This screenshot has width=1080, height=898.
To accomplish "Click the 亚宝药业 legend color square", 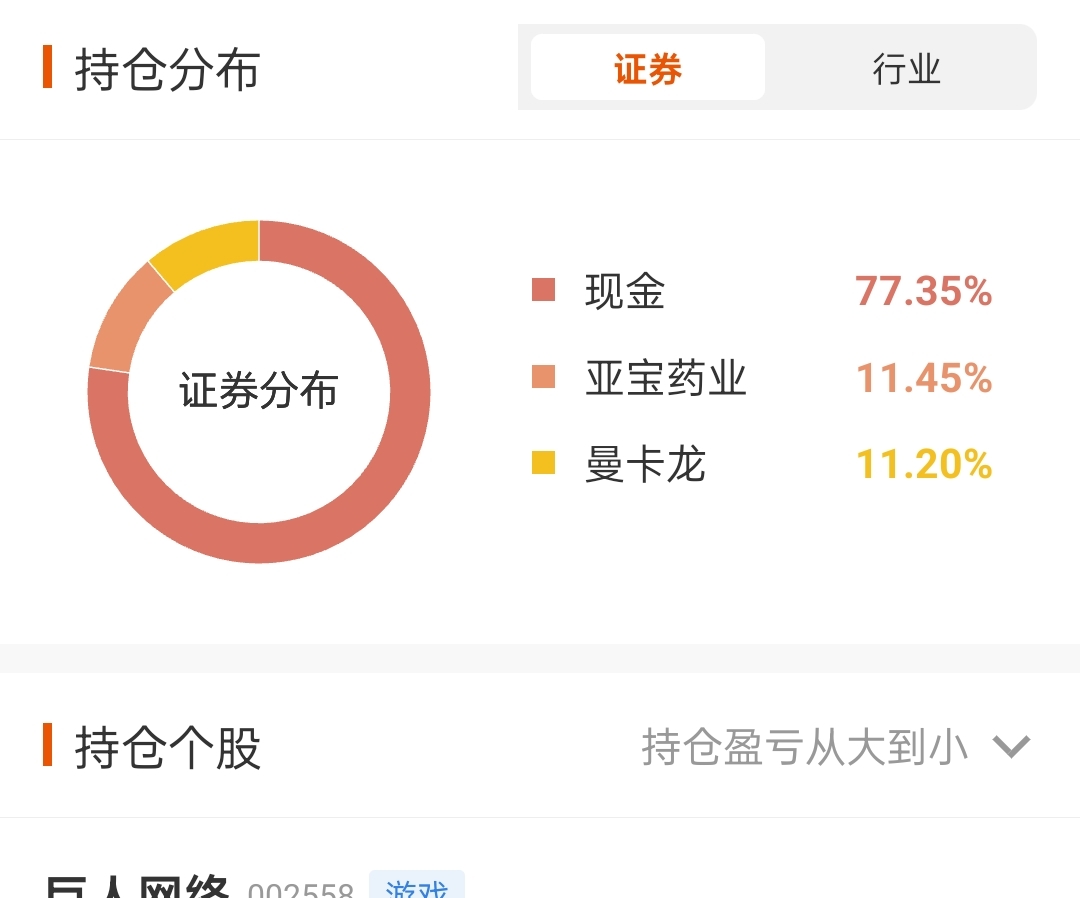I will (543, 377).
